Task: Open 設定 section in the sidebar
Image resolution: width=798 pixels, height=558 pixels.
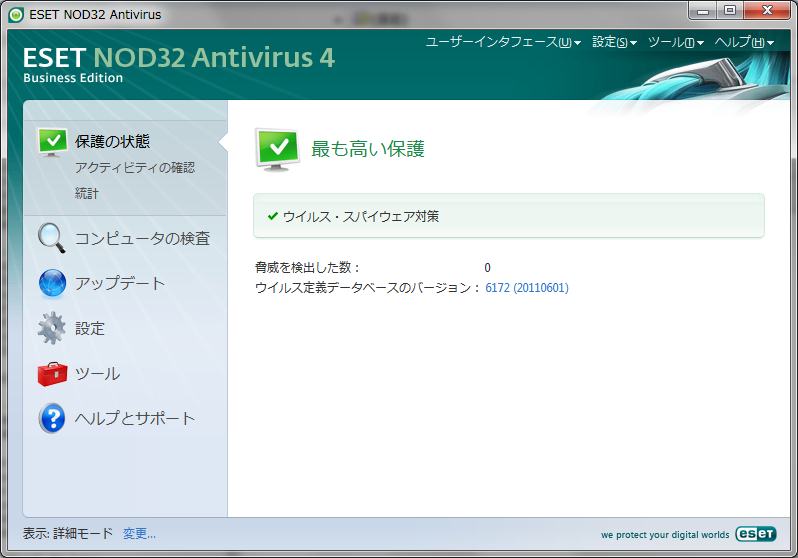Action: click(90, 328)
